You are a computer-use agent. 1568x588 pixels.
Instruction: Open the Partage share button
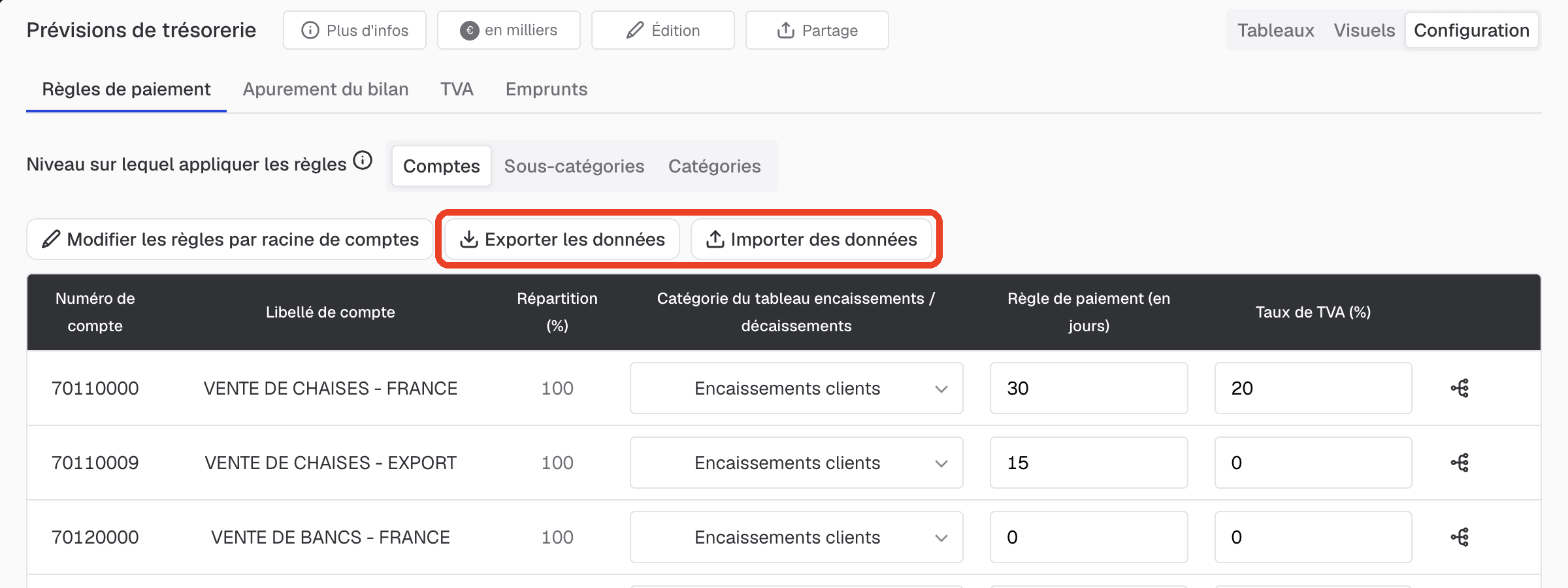coord(817,30)
